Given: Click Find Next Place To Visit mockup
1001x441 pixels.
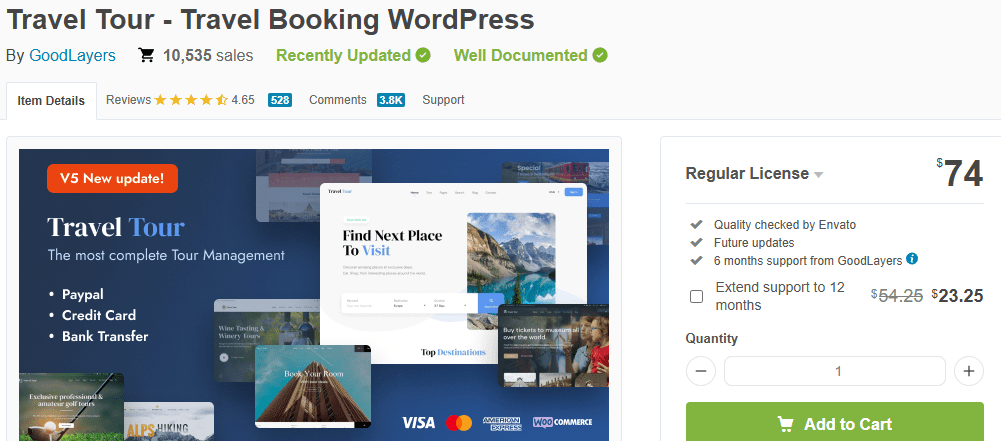Looking at the screenshot, I should 453,273.
